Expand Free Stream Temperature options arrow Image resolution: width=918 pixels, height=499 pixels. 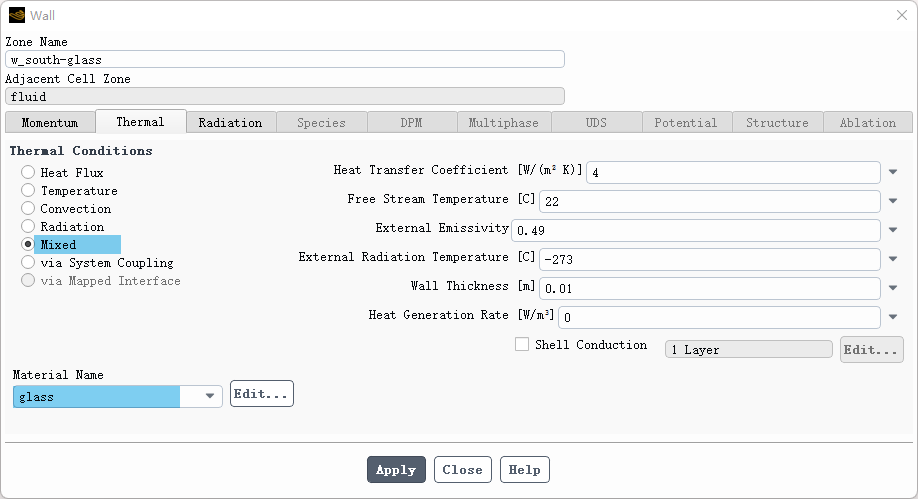point(893,202)
